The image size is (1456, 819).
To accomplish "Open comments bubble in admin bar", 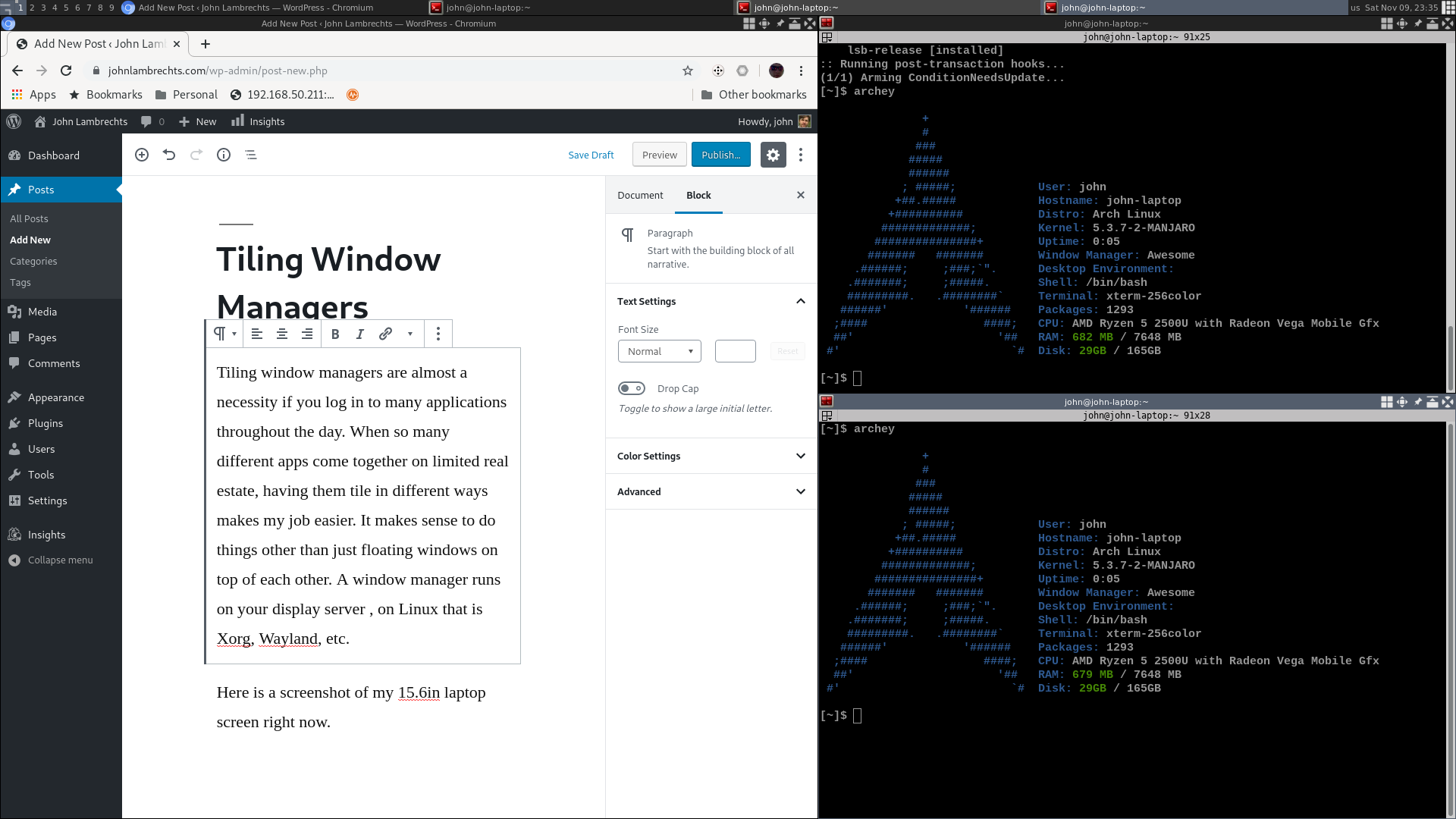I will (152, 121).
